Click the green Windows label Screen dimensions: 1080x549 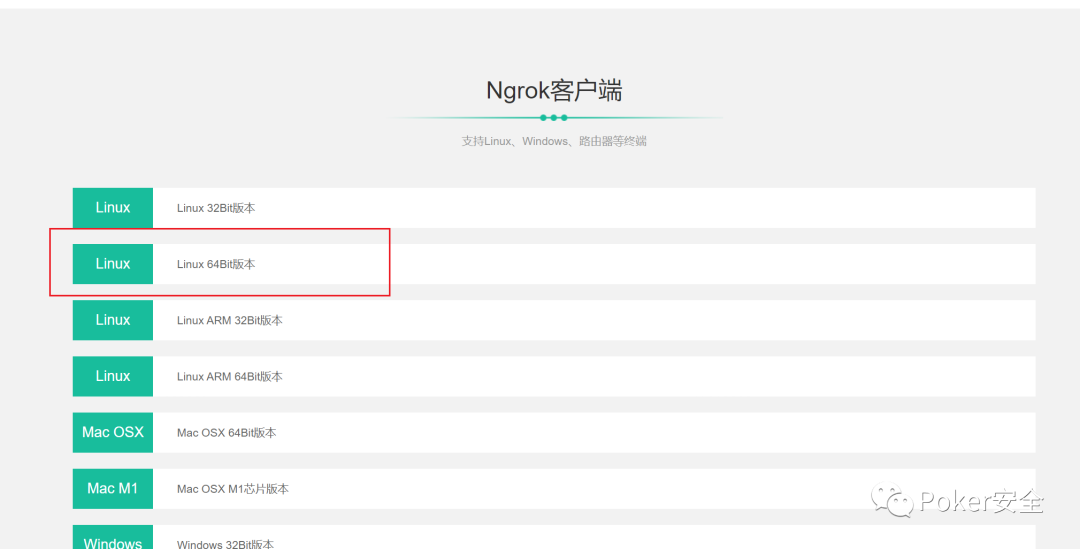[x=113, y=537]
